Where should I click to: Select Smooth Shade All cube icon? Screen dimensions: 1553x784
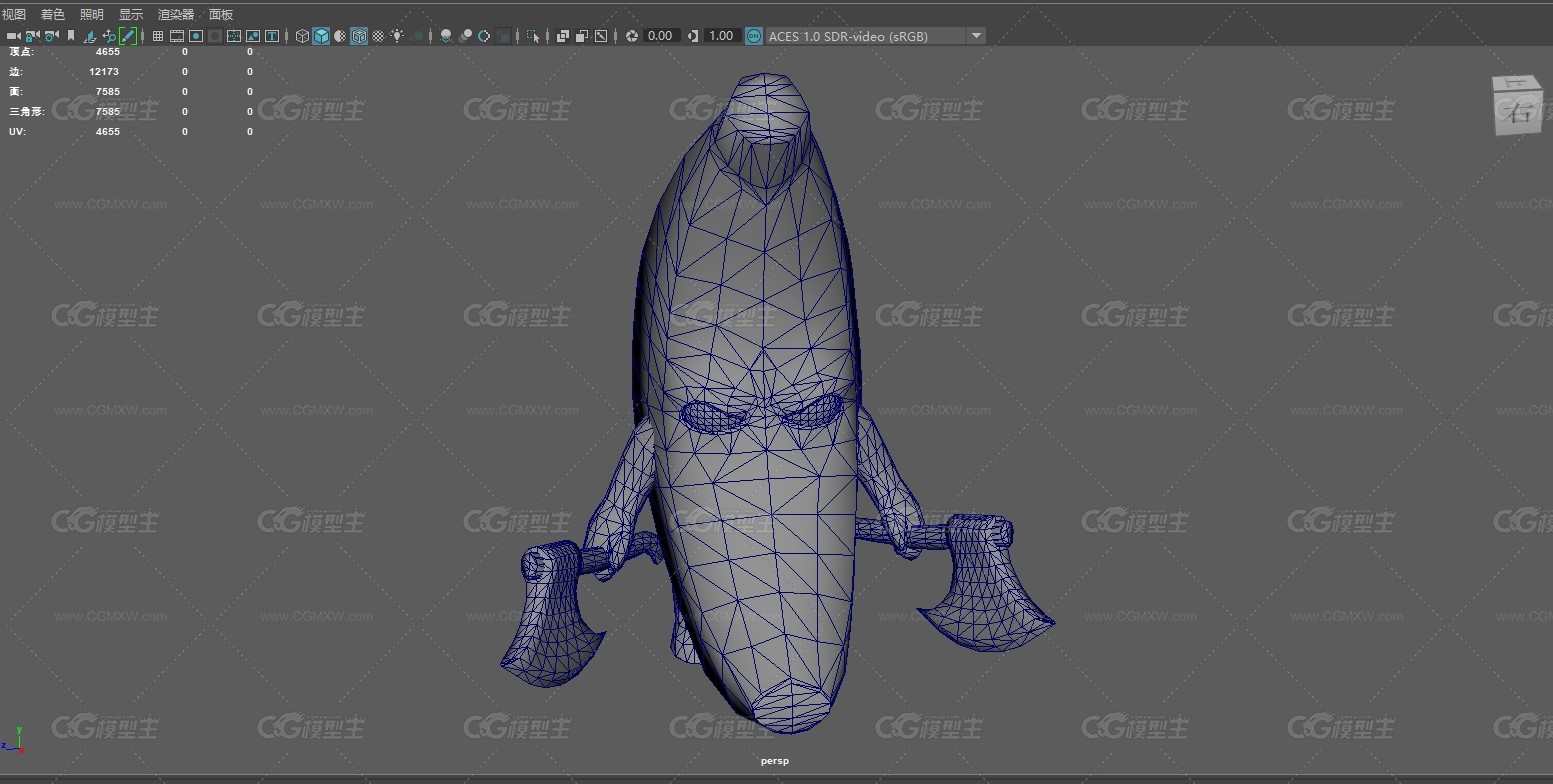tap(321, 36)
